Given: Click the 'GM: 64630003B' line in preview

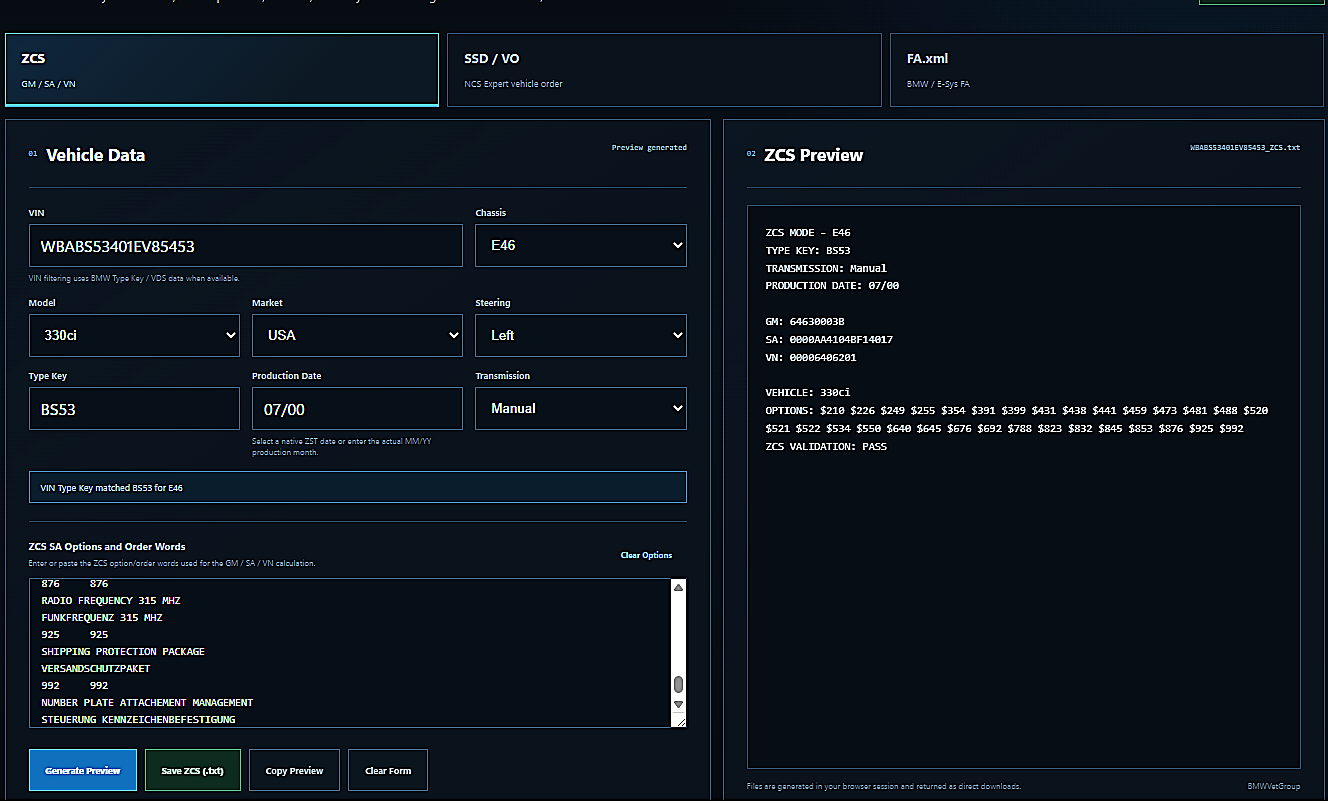Looking at the screenshot, I should (x=805, y=322).
